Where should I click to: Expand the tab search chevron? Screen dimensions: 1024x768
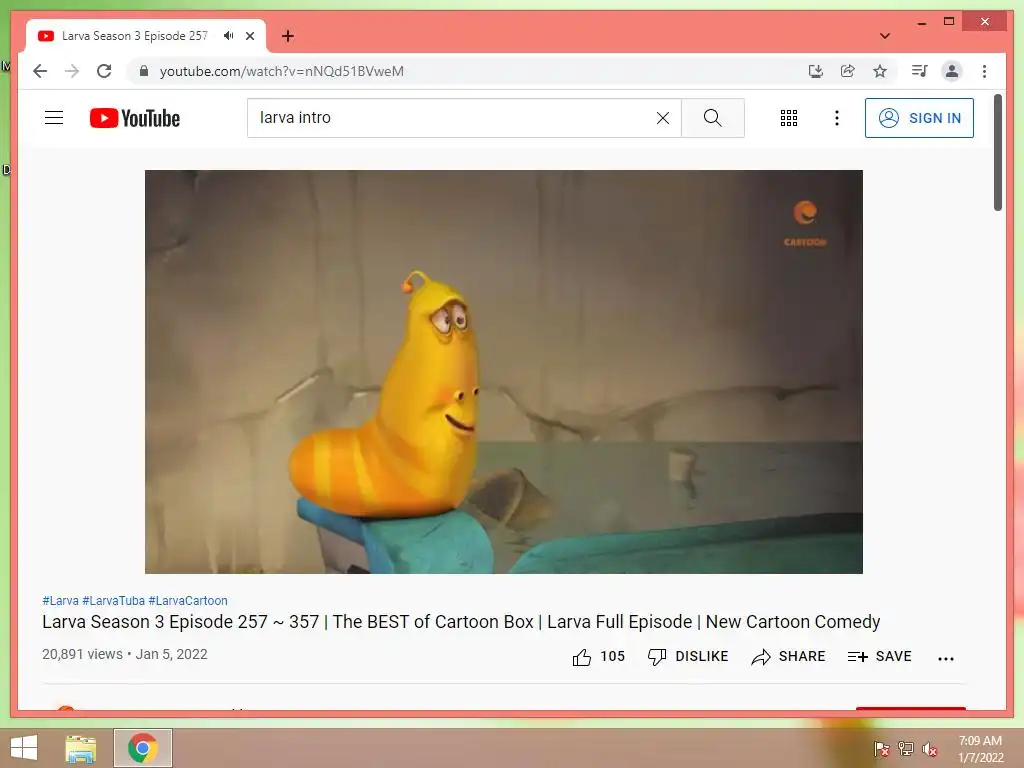pos(885,36)
